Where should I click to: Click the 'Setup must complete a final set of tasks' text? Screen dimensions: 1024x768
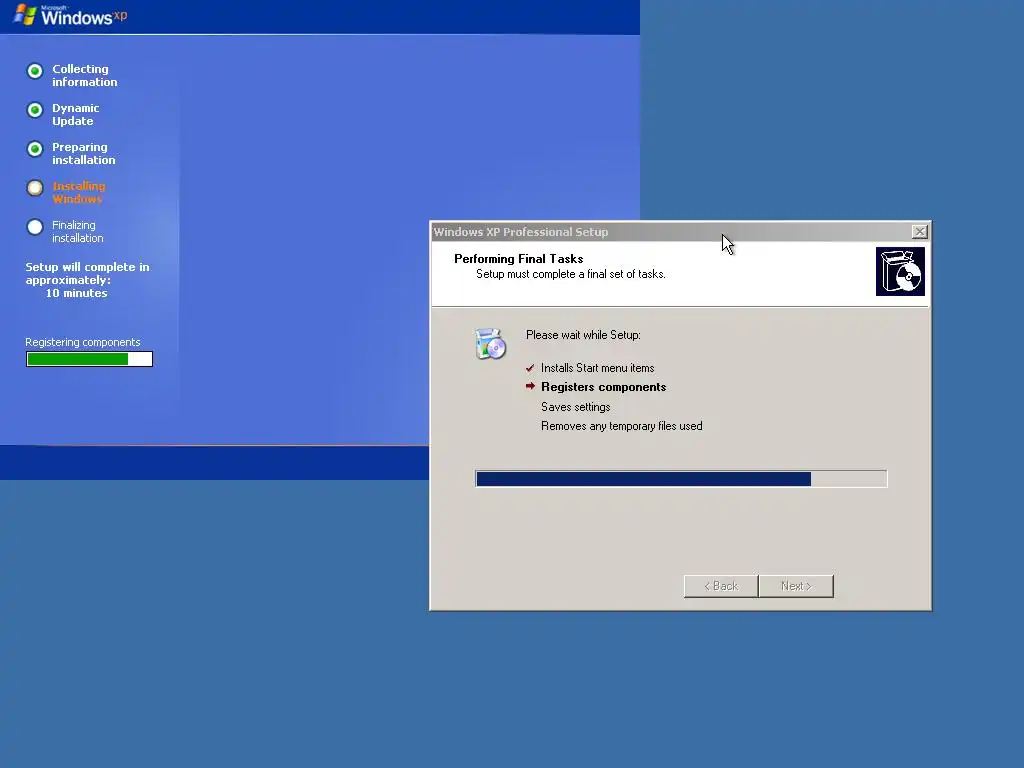[571, 274]
